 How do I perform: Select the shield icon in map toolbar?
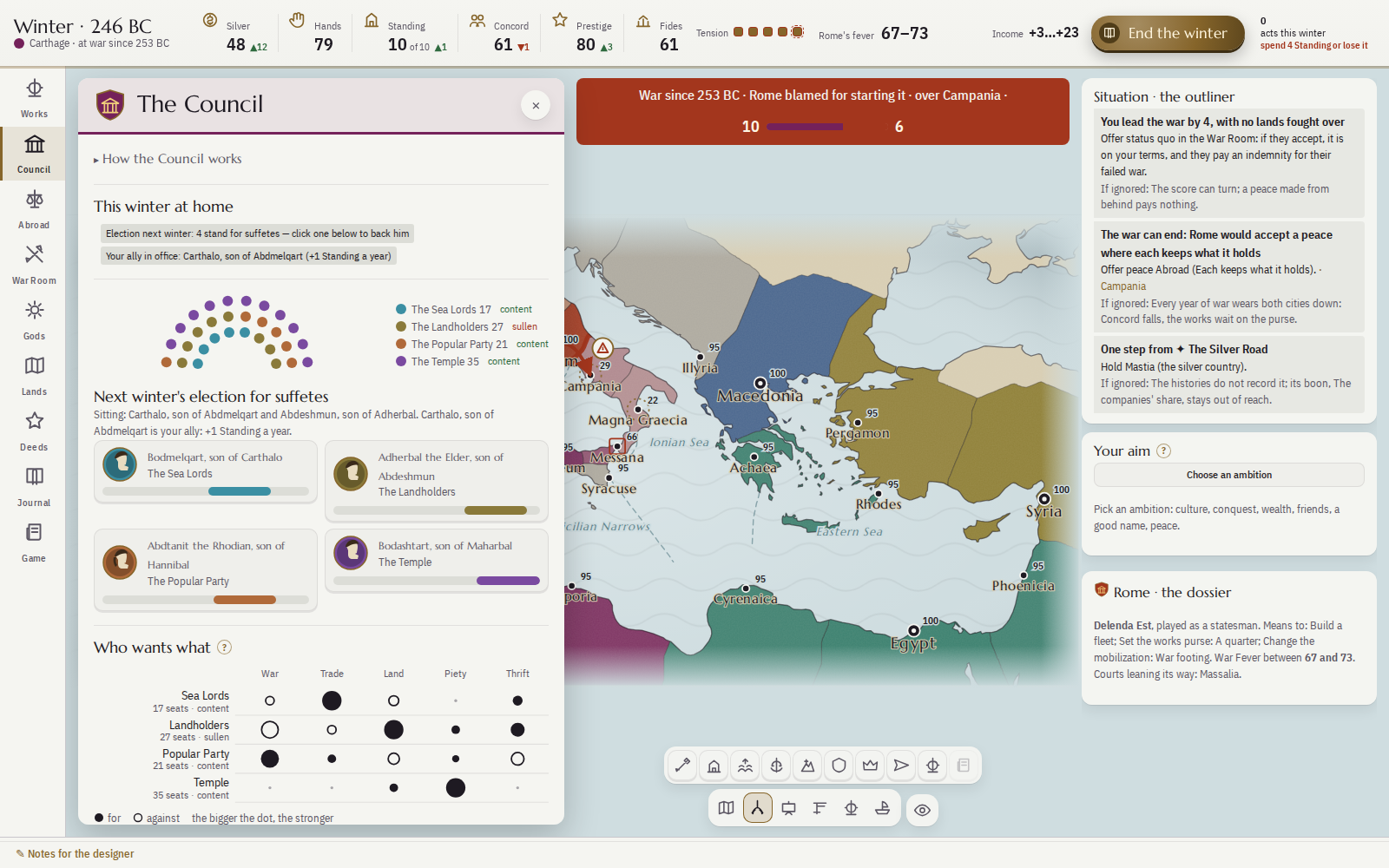[x=839, y=766]
